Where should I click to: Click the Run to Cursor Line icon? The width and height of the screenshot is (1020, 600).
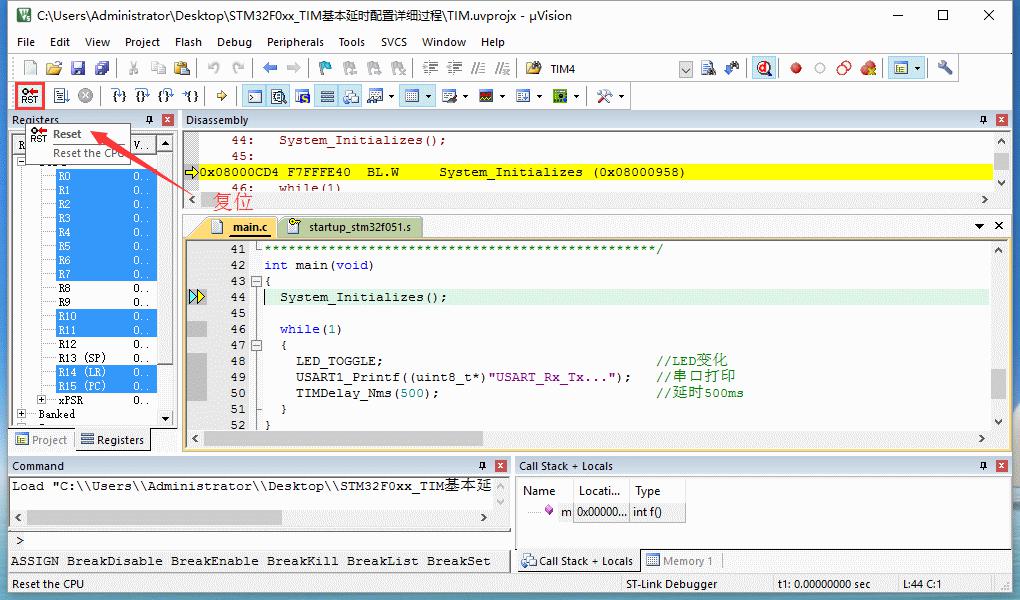[x=190, y=96]
